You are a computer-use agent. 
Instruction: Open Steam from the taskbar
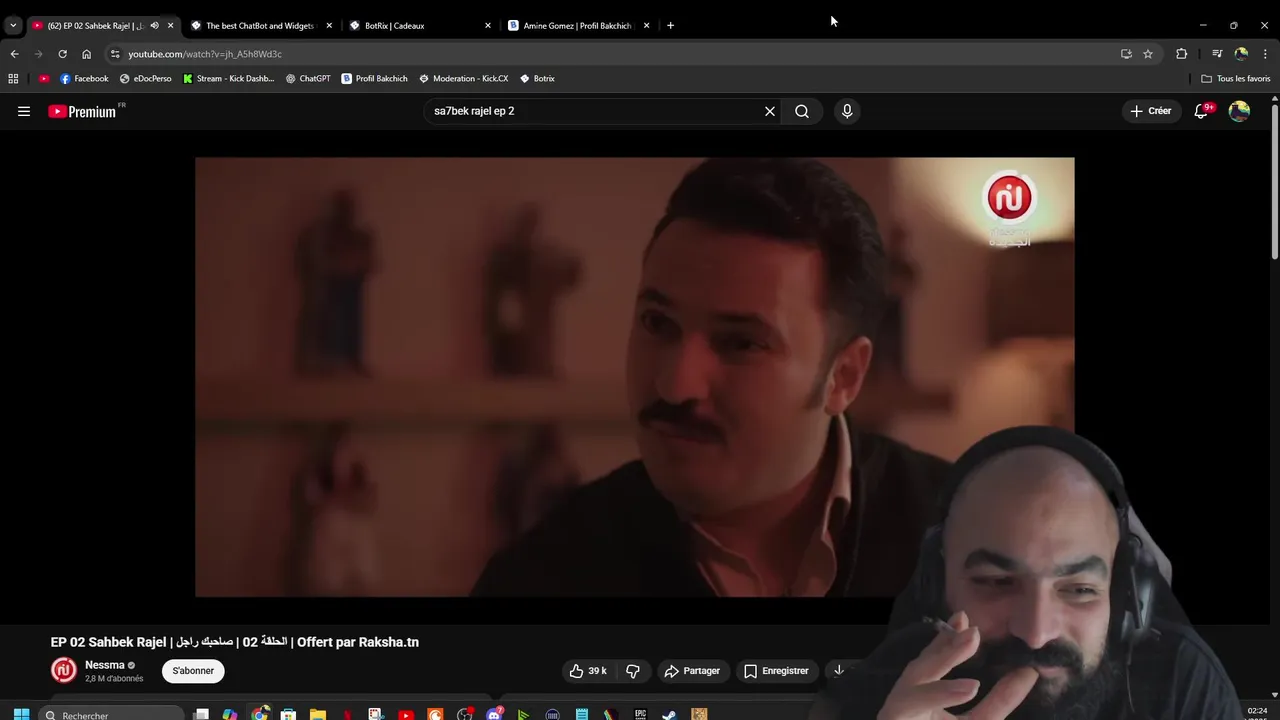[x=669, y=714]
